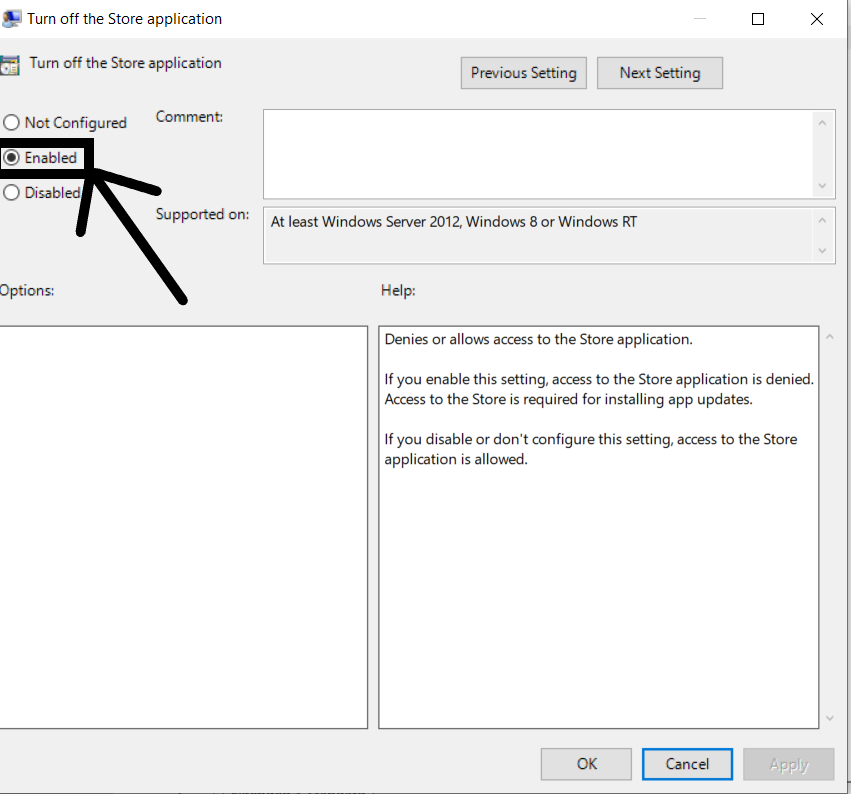
Task: Click the 'Options:' label
Action: point(27,290)
